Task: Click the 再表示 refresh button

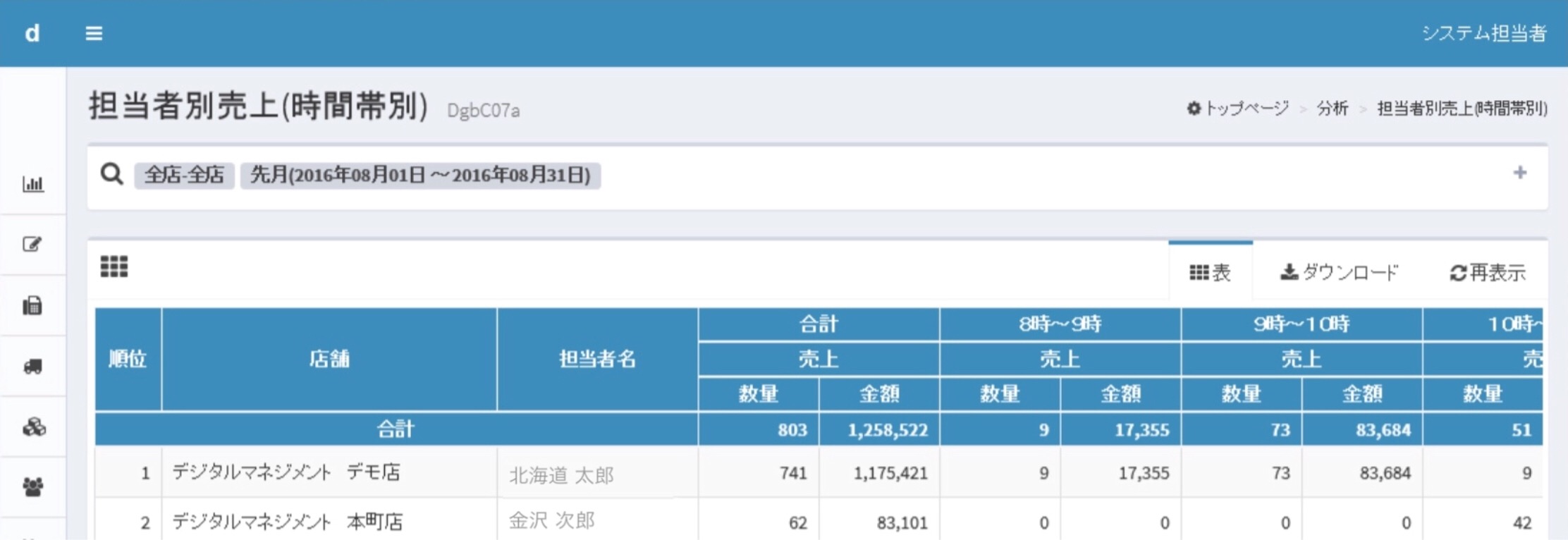Action: tap(1488, 272)
